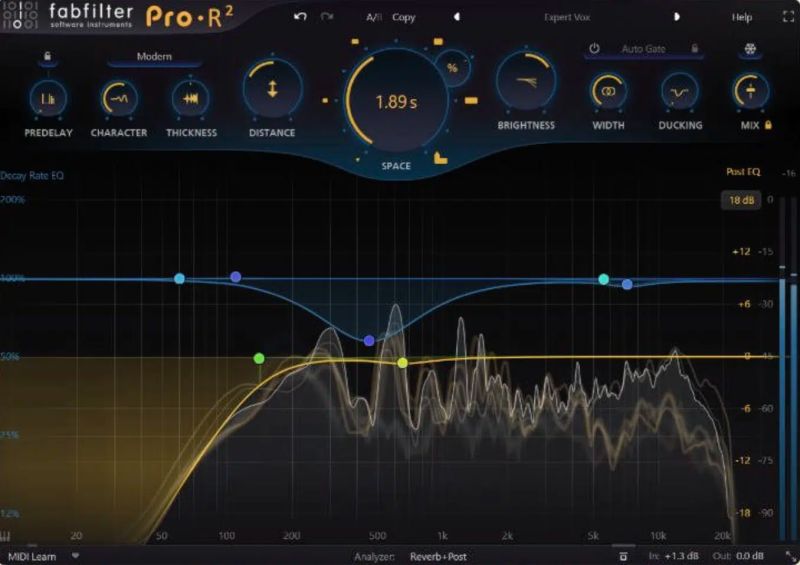800x565 pixels.
Task: Click the resize handle icon at bottom right
Action: [790, 556]
